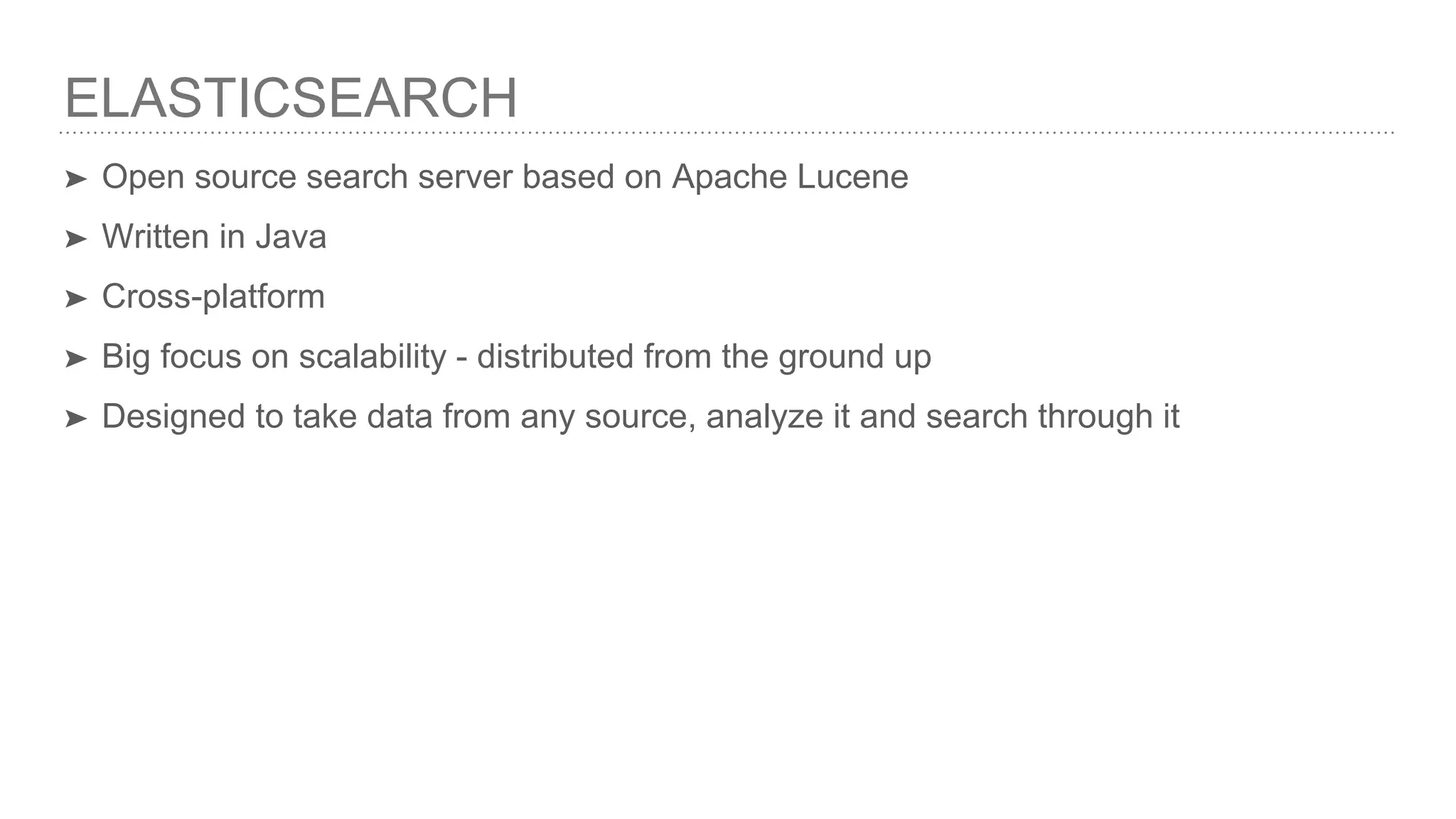This screenshot has height=819, width=1456.
Task: Click the bullet arrow before Designed to take
Action: tap(75, 419)
